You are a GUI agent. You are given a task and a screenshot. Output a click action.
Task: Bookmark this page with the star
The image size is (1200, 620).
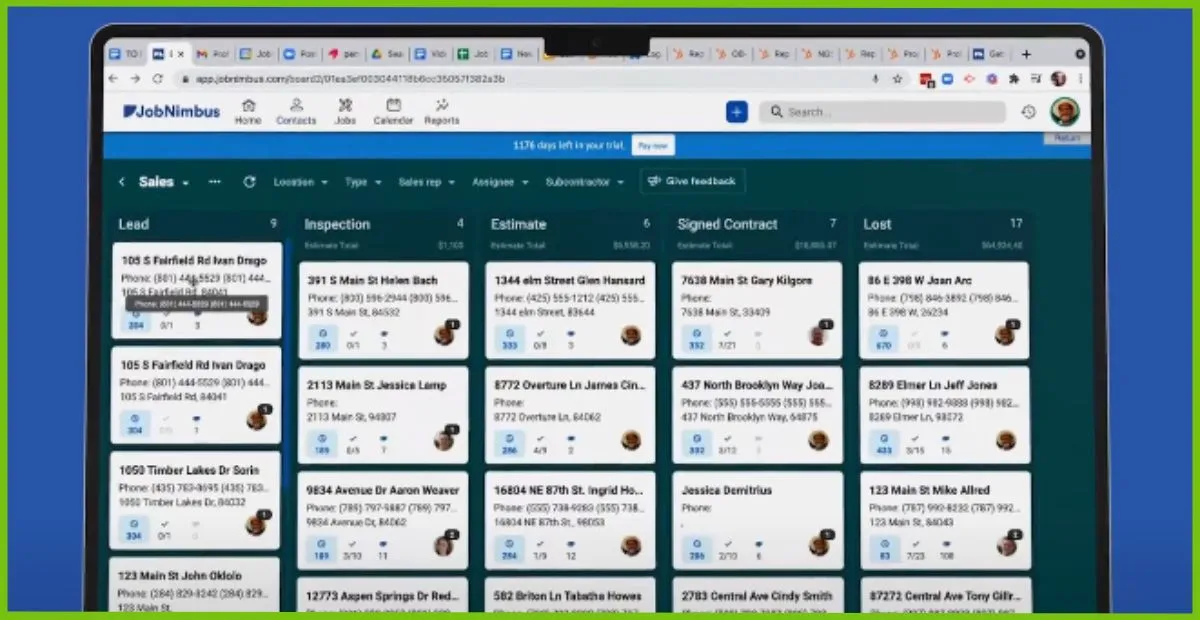point(898,78)
